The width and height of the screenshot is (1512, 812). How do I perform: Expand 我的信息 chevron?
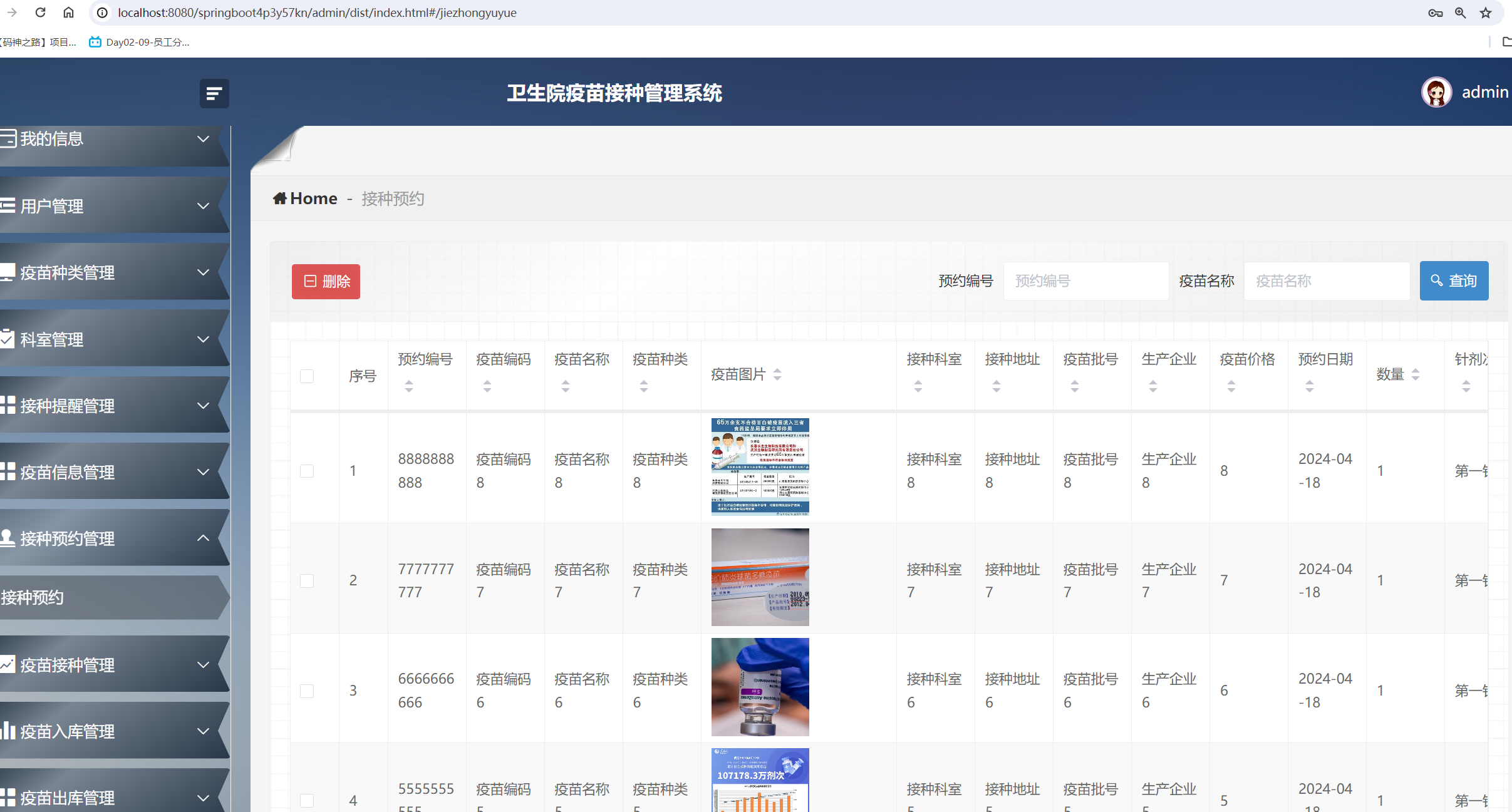click(x=203, y=139)
